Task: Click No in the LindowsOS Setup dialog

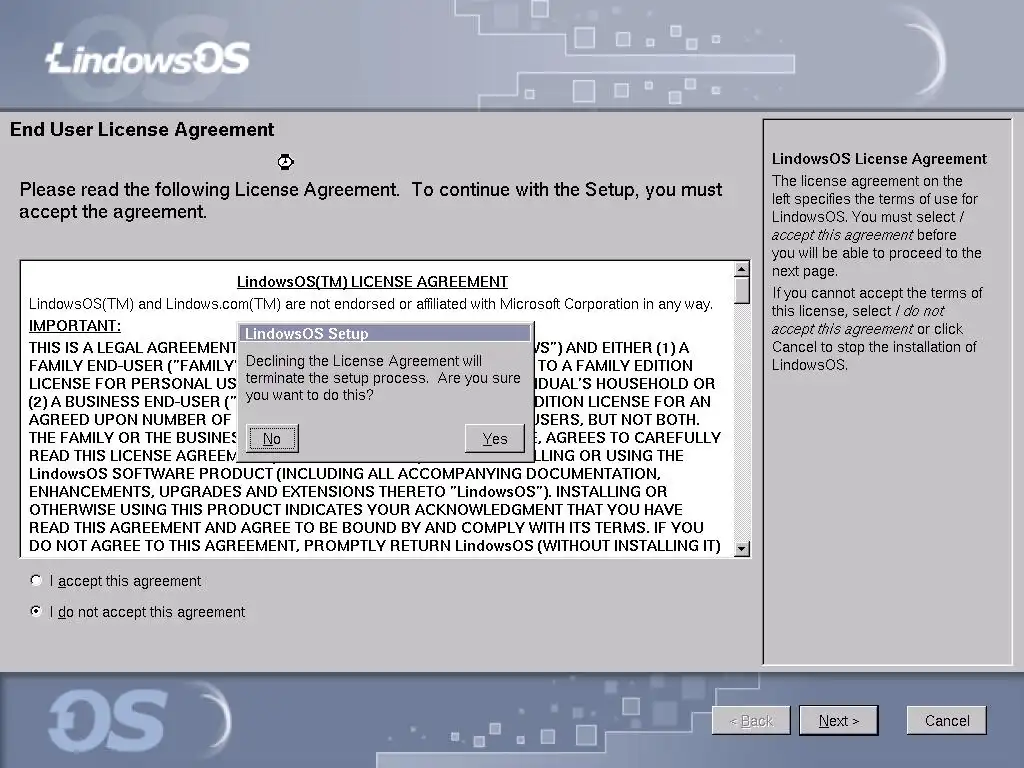Action: 272,439
